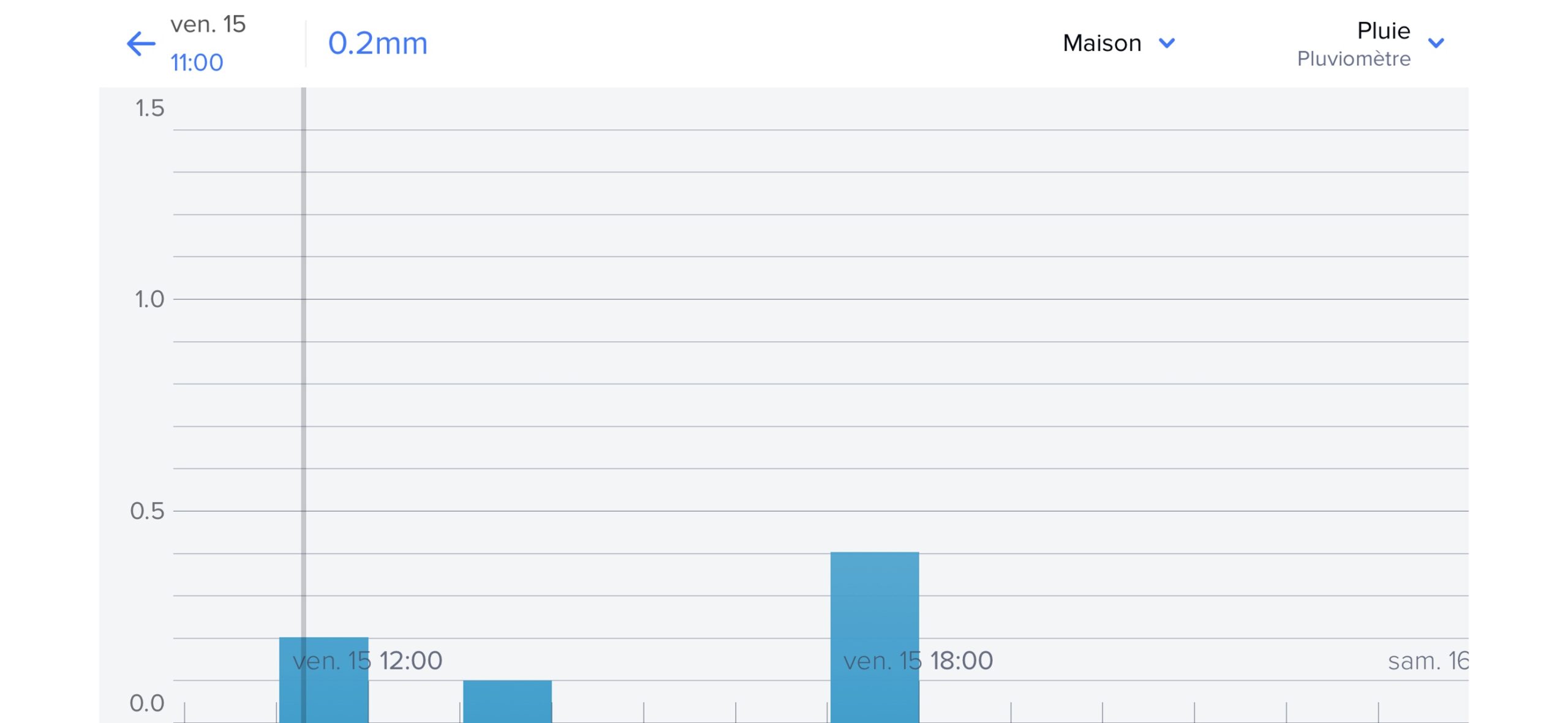Tap the blue back arrow

pyautogui.click(x=141, y=43)
